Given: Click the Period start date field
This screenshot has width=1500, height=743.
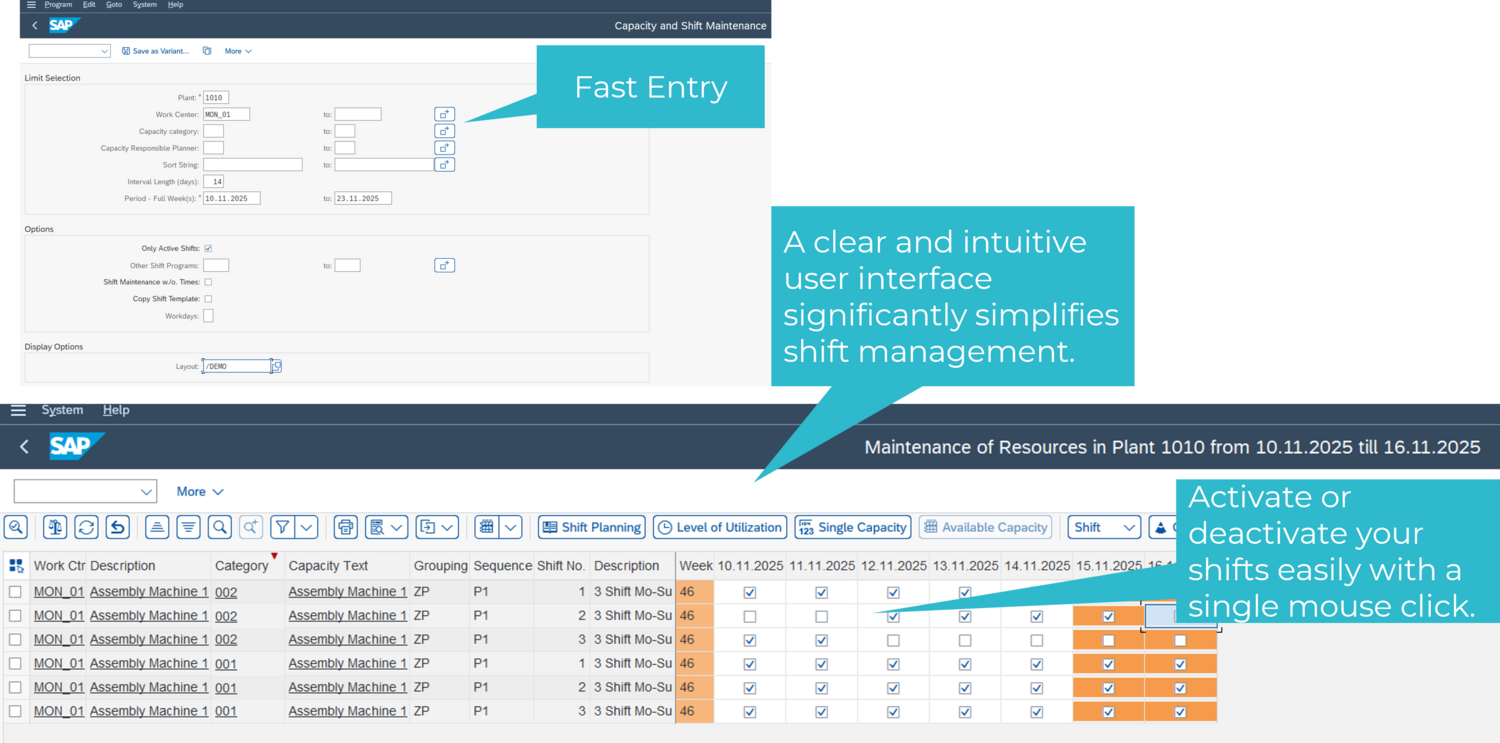Looking at the screenshot, I should [x=232, y=199].
